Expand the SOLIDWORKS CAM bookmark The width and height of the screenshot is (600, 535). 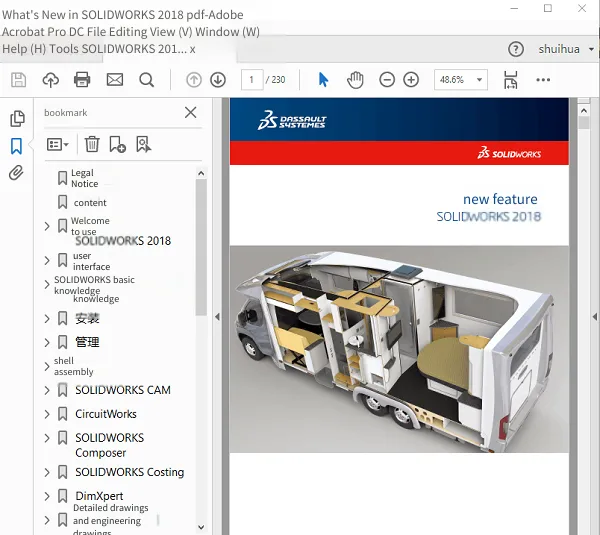[x=47, y=390]
